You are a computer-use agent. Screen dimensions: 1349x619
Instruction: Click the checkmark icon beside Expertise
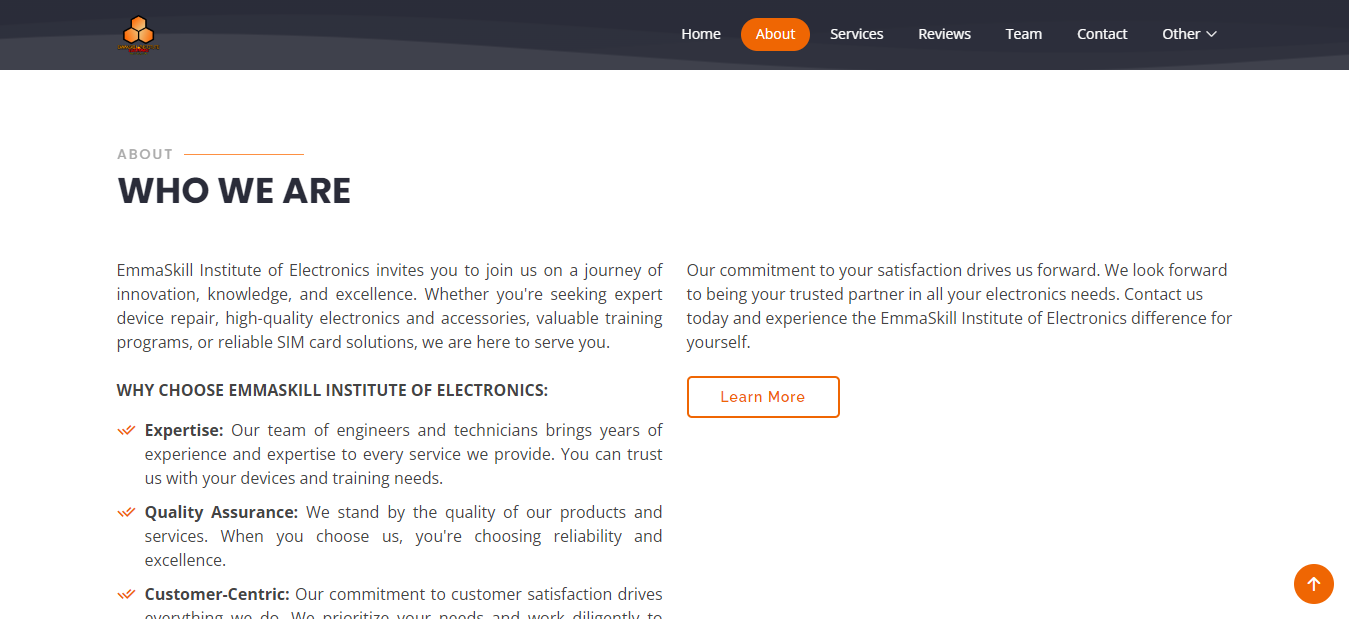click(x=126, y=430)
